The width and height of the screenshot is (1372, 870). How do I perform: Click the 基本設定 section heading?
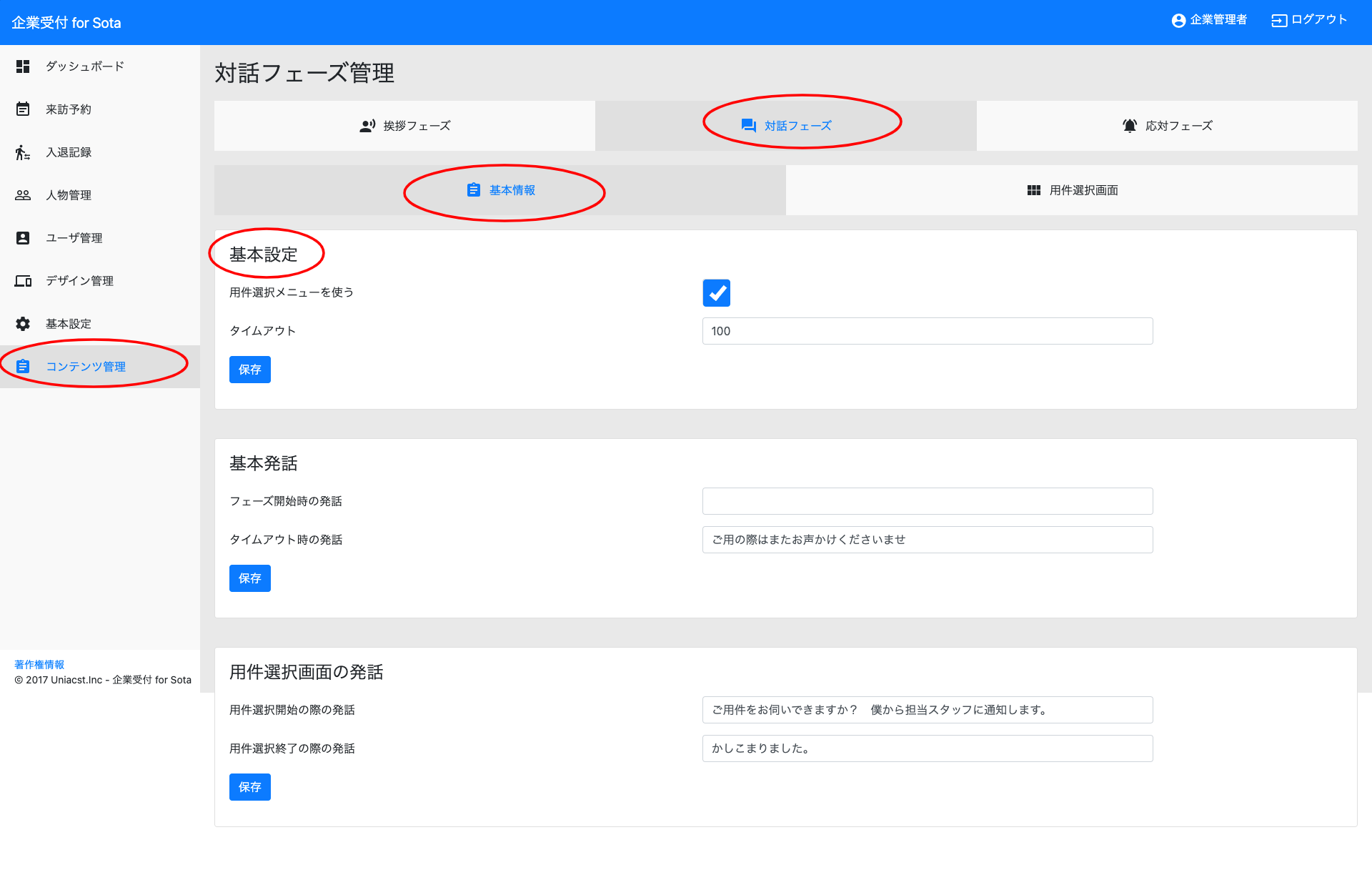(x=264, y=254)
